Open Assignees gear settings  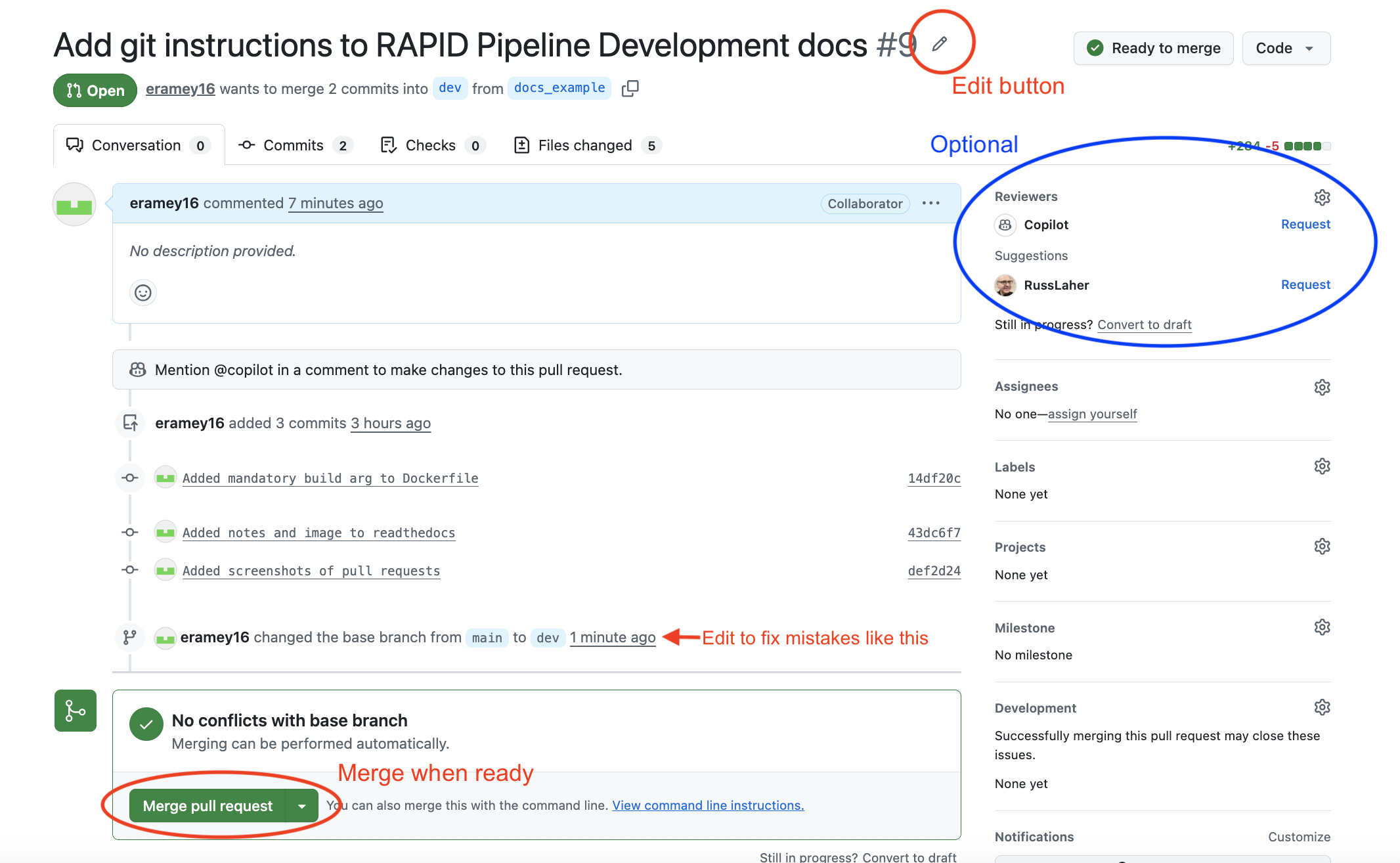coord(1322,387)
